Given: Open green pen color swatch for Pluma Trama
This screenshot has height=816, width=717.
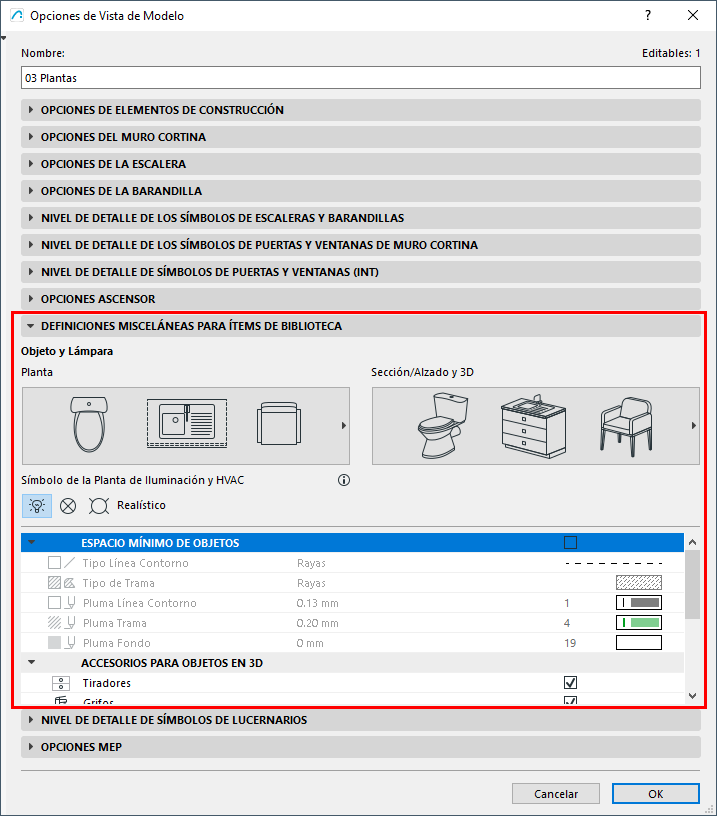Looking at the screenshot, I should coord(638,622).
